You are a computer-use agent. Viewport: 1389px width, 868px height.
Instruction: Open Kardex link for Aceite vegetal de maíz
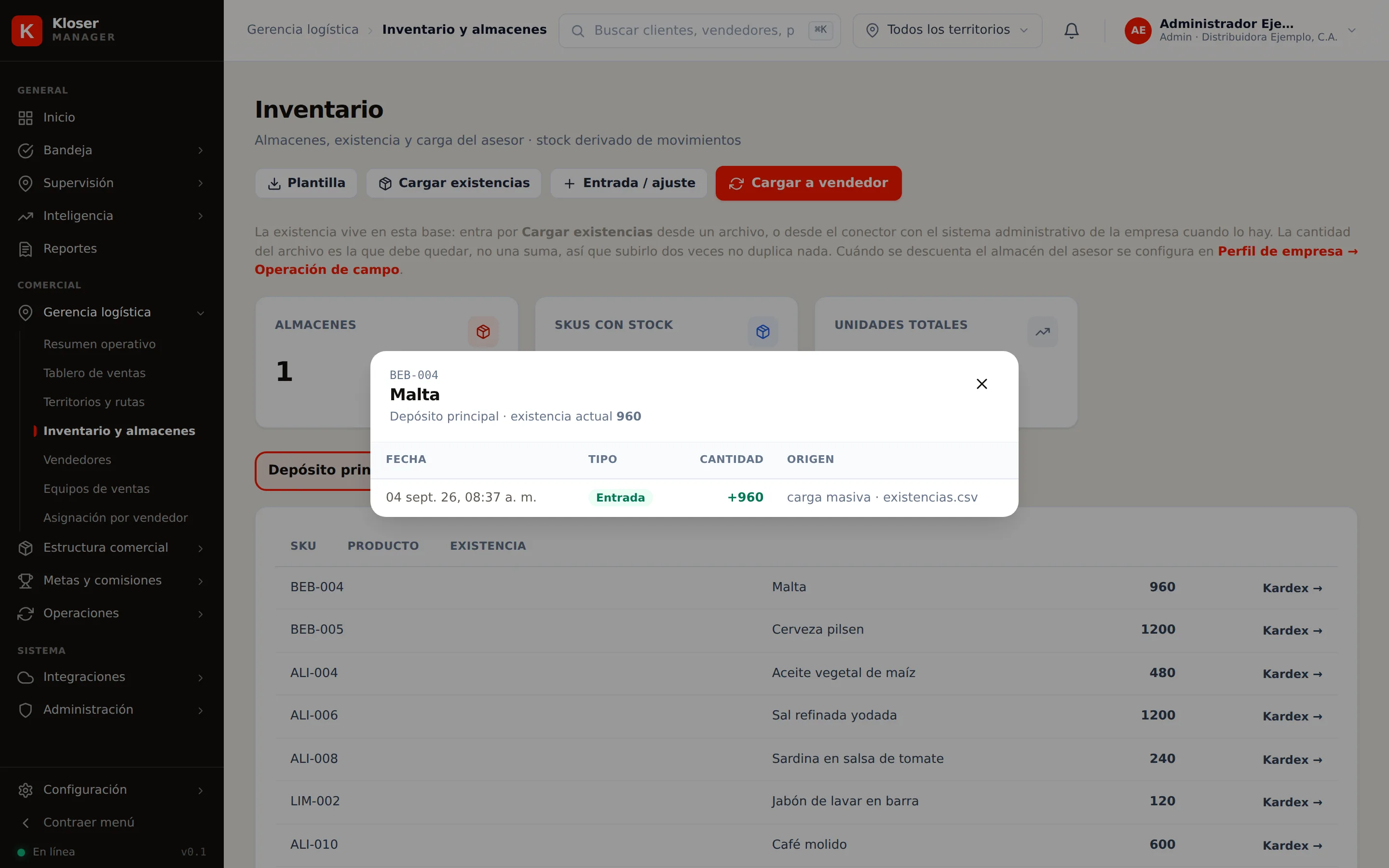click(x=1292, y=674)
